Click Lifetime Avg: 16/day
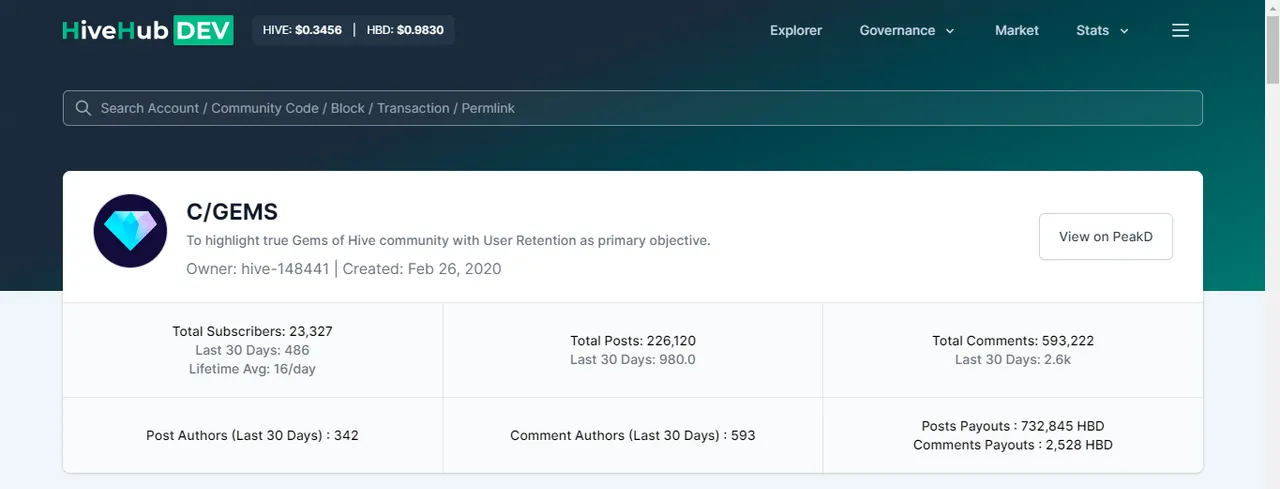This screenshot has width=1280, height=489. point(252,369)
